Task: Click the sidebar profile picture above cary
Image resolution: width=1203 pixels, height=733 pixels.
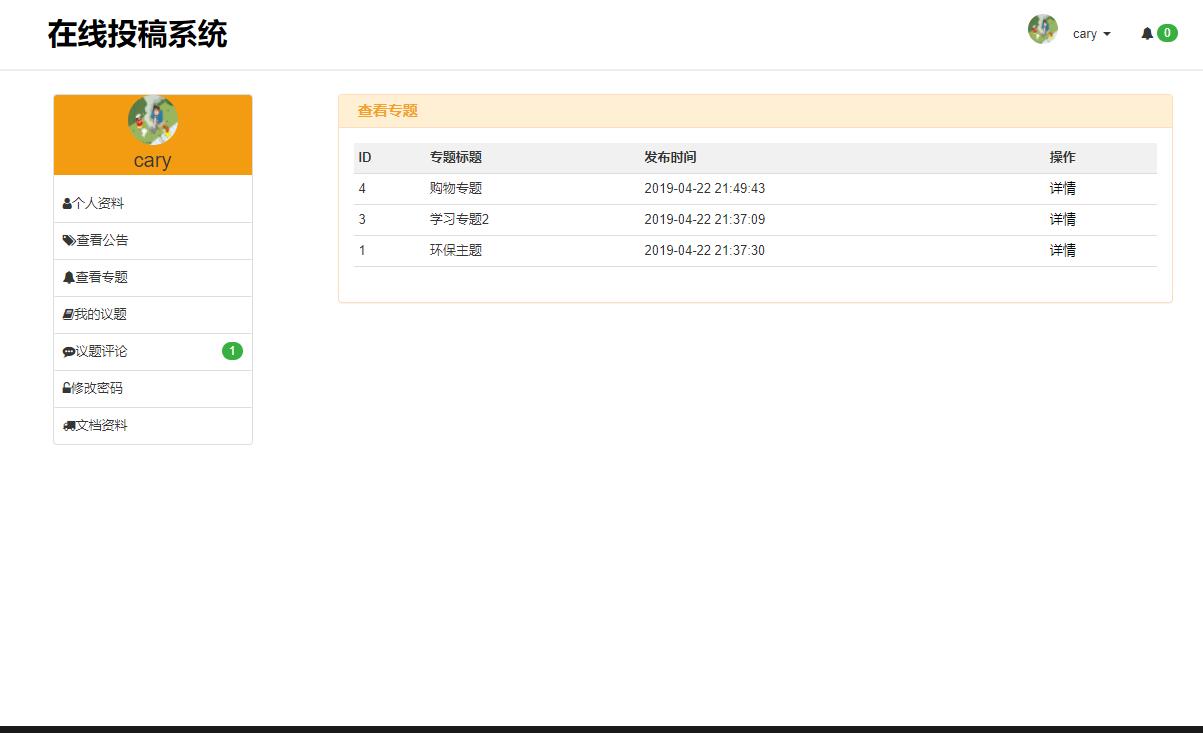Action: point(152,120)
